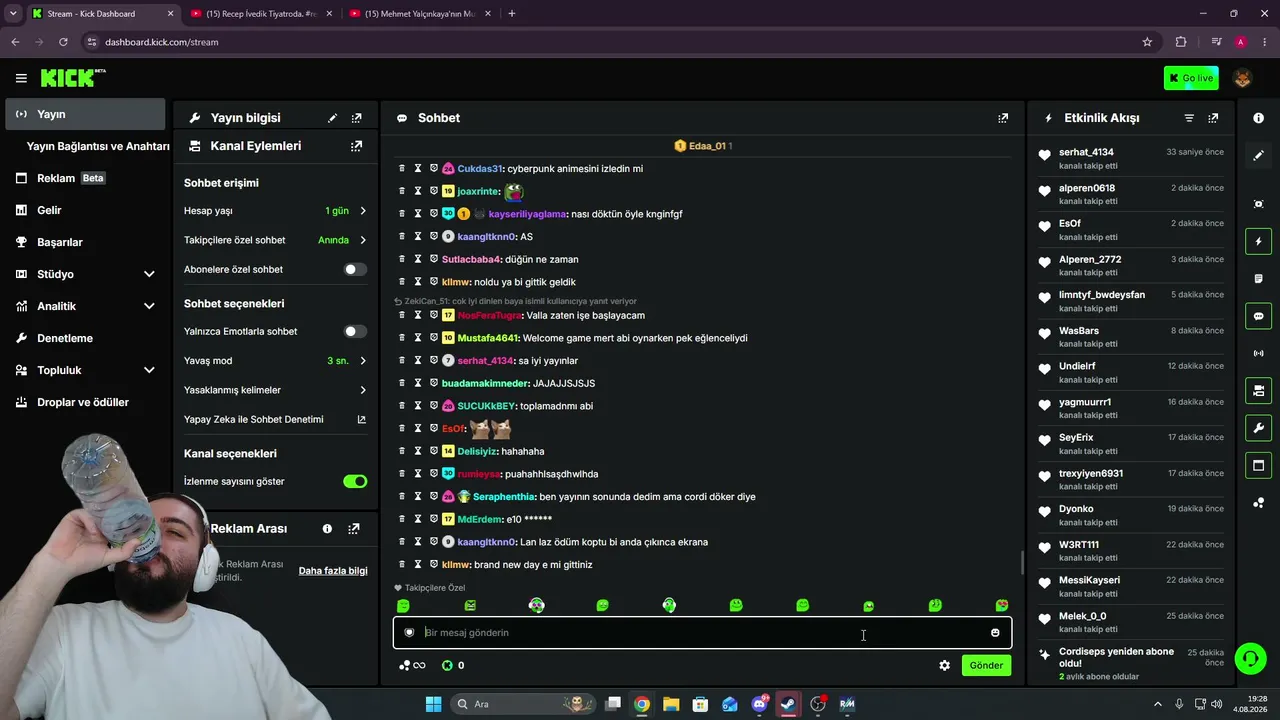The image size is (1280, 720).
Task: Click the info icon next to Reklam Arası
Action: (x=327, y=529)
